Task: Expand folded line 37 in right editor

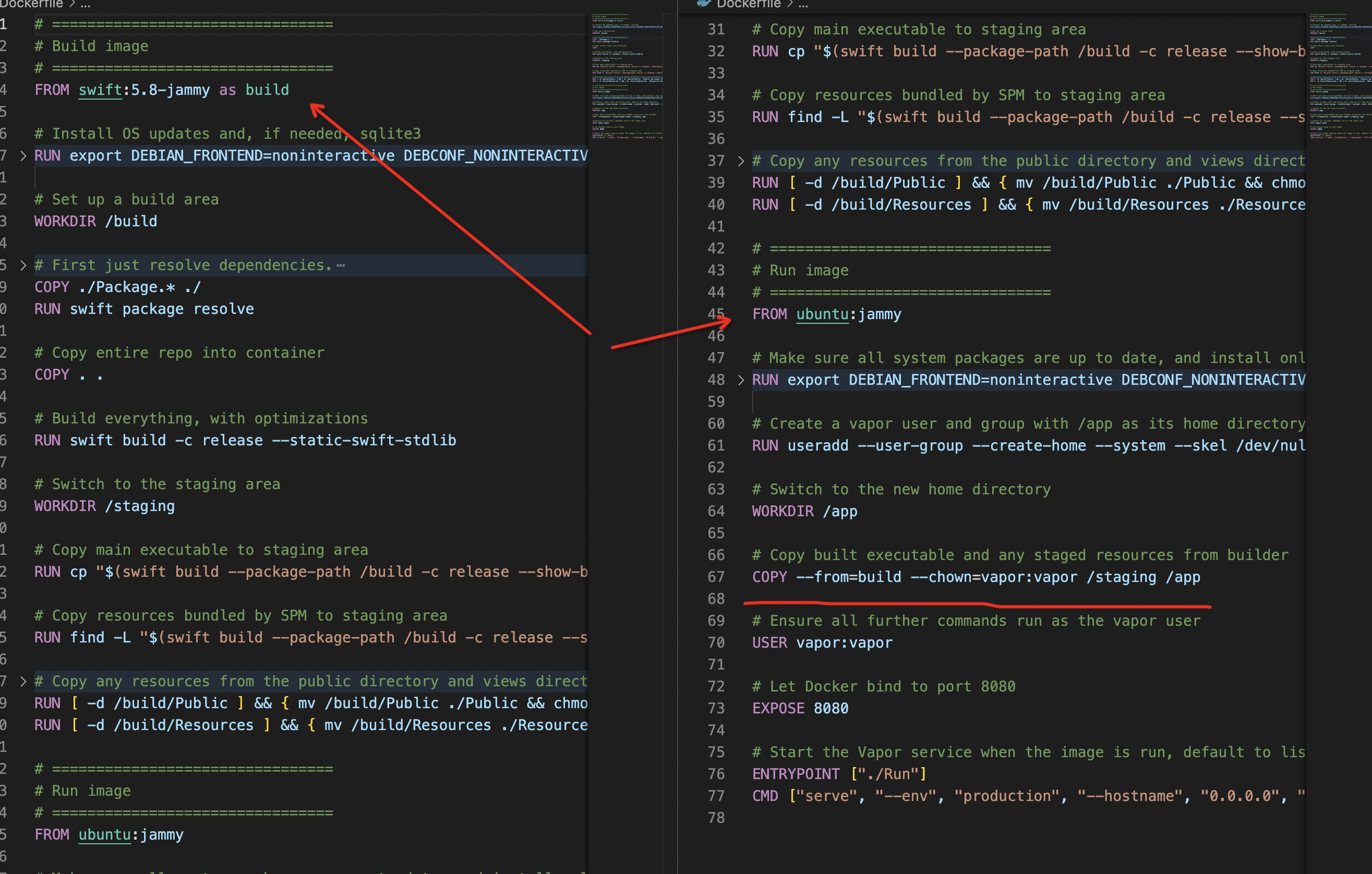Action: [741, 161]
